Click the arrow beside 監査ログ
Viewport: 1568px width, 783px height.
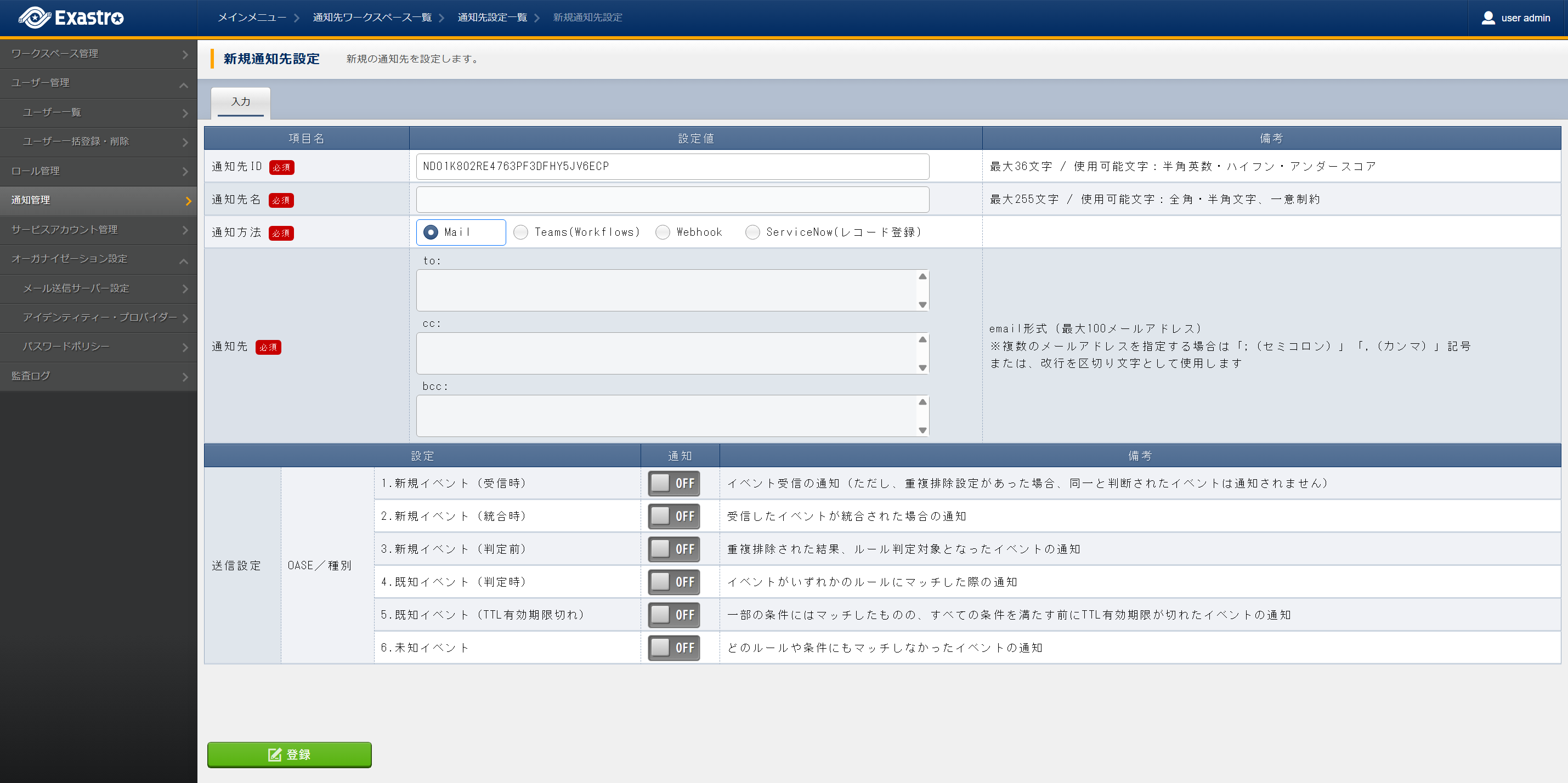pyautogui.click(x=185, y=377)
